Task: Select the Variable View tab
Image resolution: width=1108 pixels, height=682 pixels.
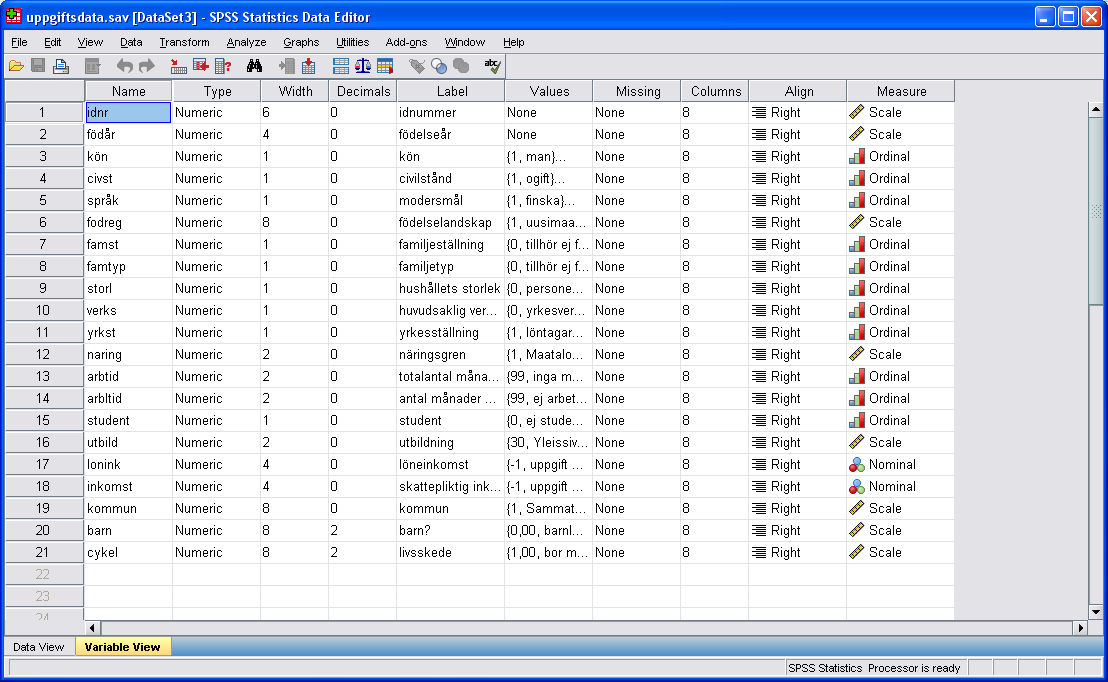Action: (122, 647)
